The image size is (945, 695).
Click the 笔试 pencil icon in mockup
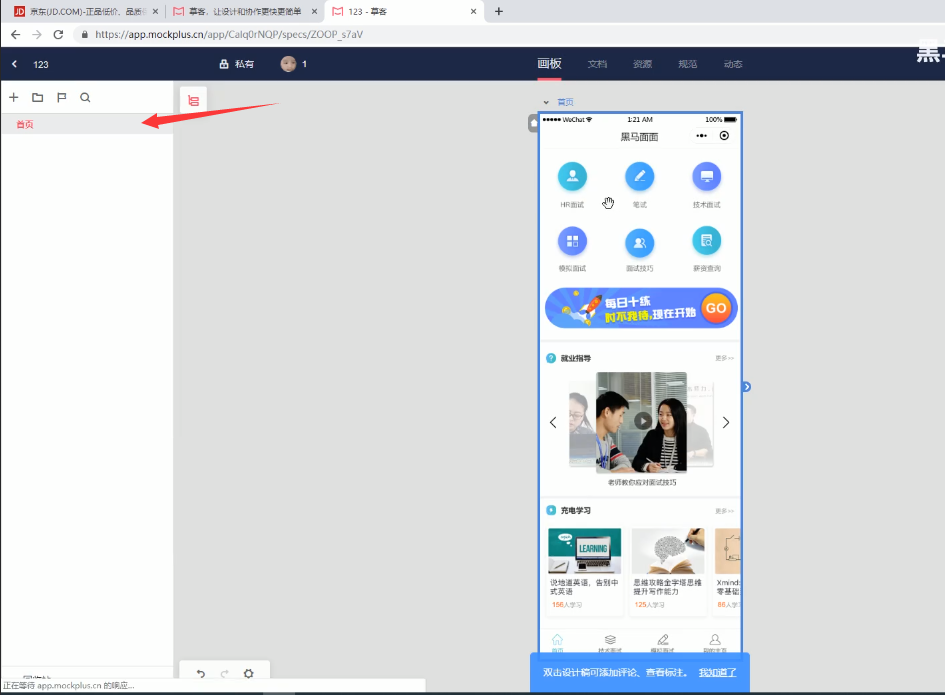tap(639, 176)
